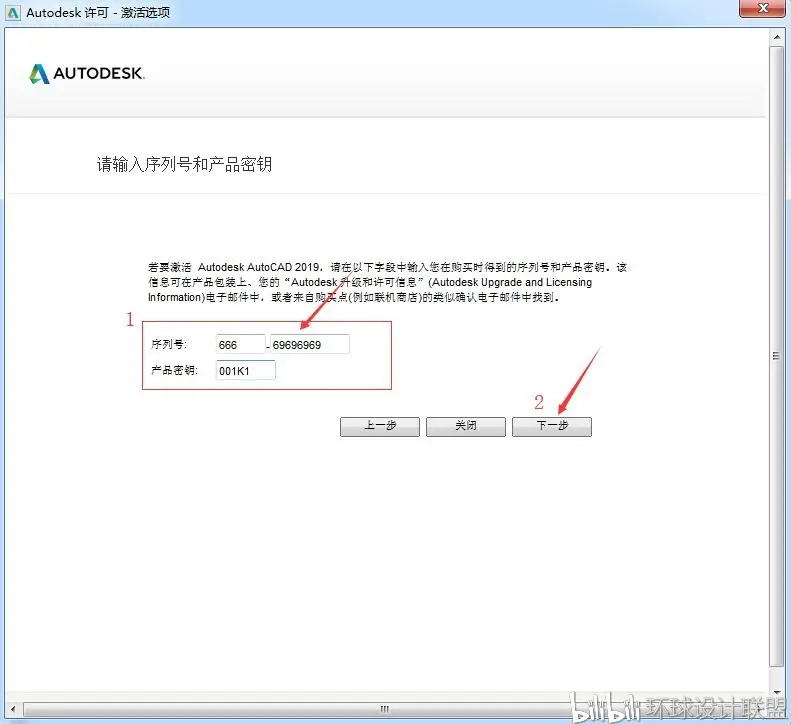Image resolution: width=791 pixels, height=724 pixels.
Task: Click heading 请输入序列号和产品密钥
Action: (184, 164)
